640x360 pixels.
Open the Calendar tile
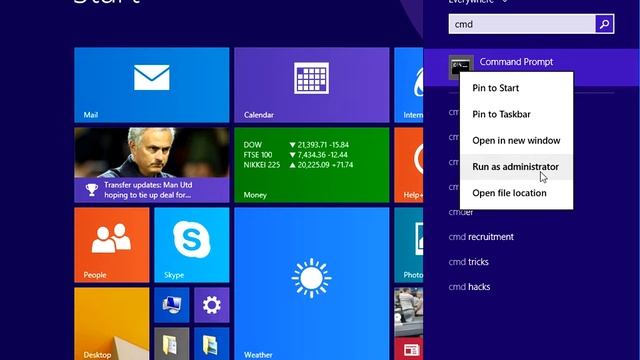coord(311,85)
